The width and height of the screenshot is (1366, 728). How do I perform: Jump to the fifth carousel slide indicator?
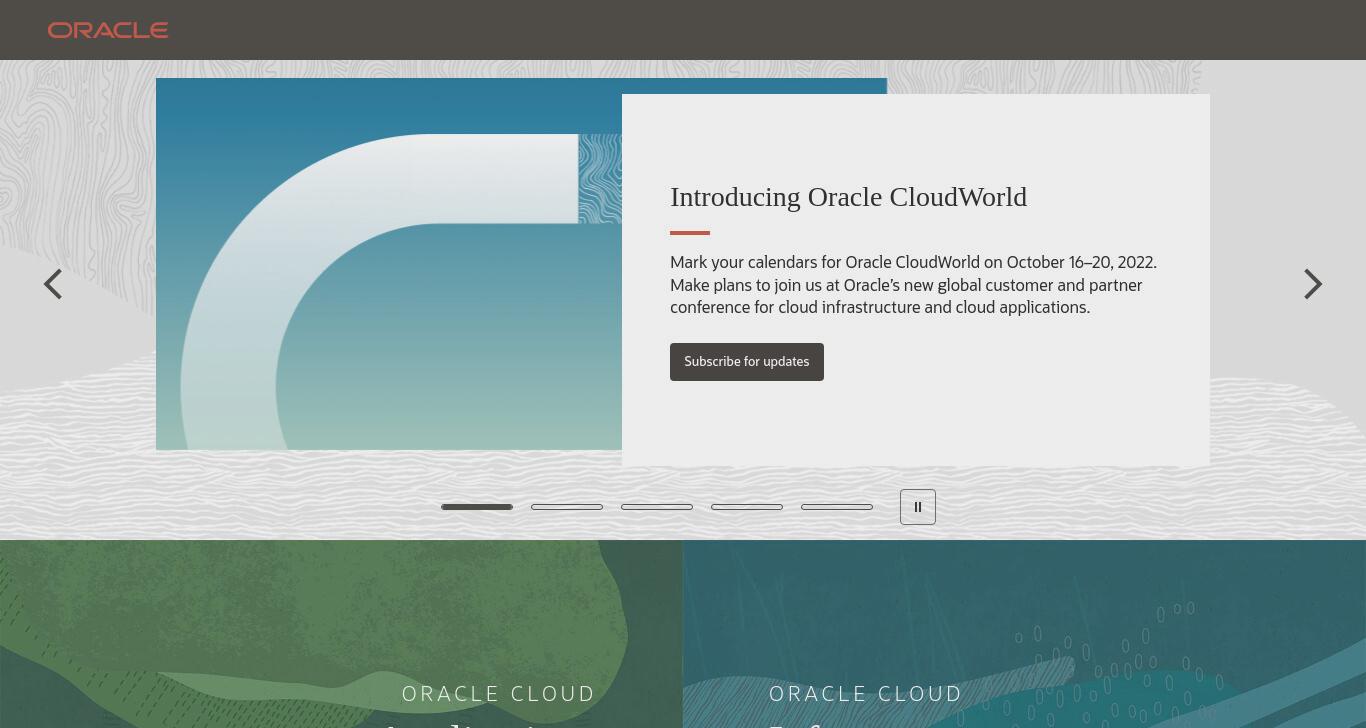pyautogui.click(x=837, y=507)
